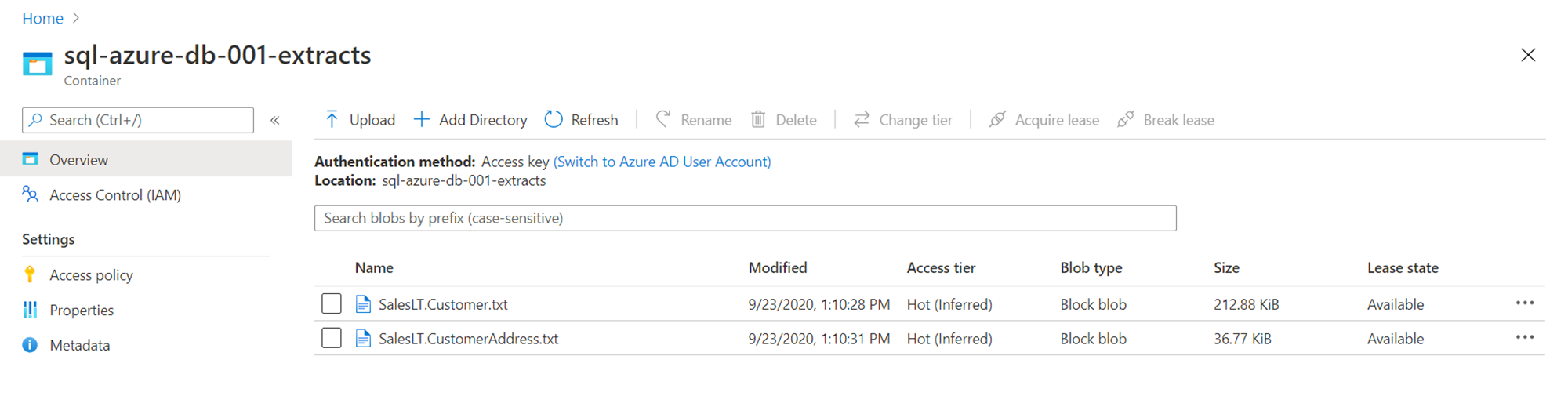Click the Upload arrow icon

332,119
